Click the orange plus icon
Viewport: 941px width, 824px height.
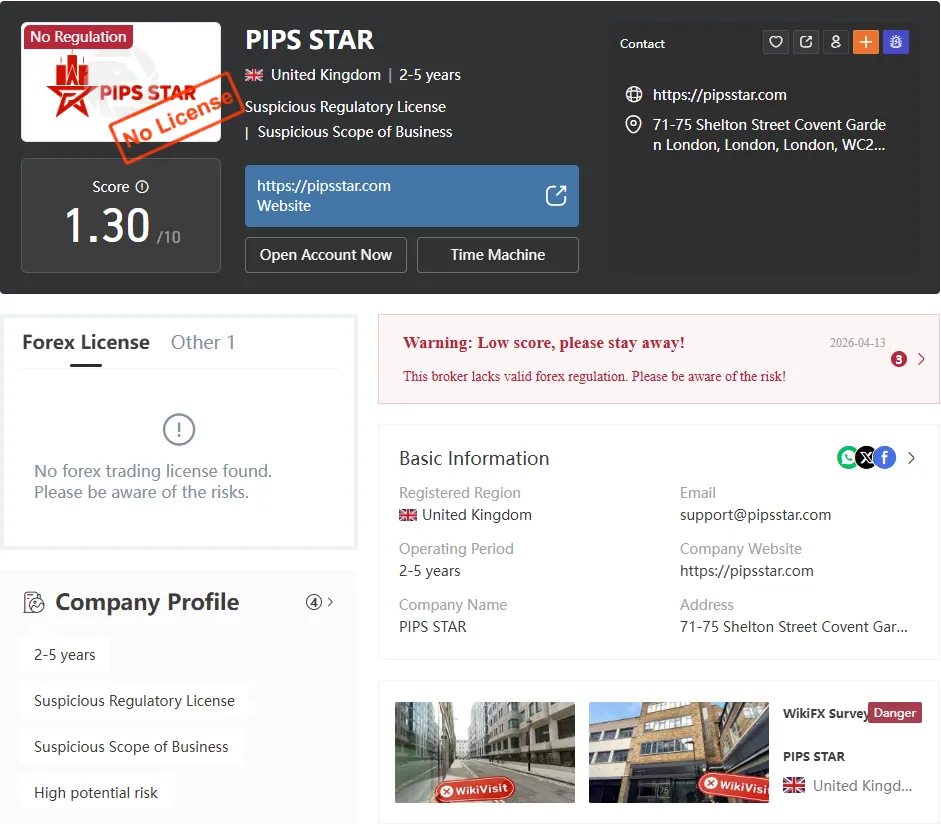(865, 42)
